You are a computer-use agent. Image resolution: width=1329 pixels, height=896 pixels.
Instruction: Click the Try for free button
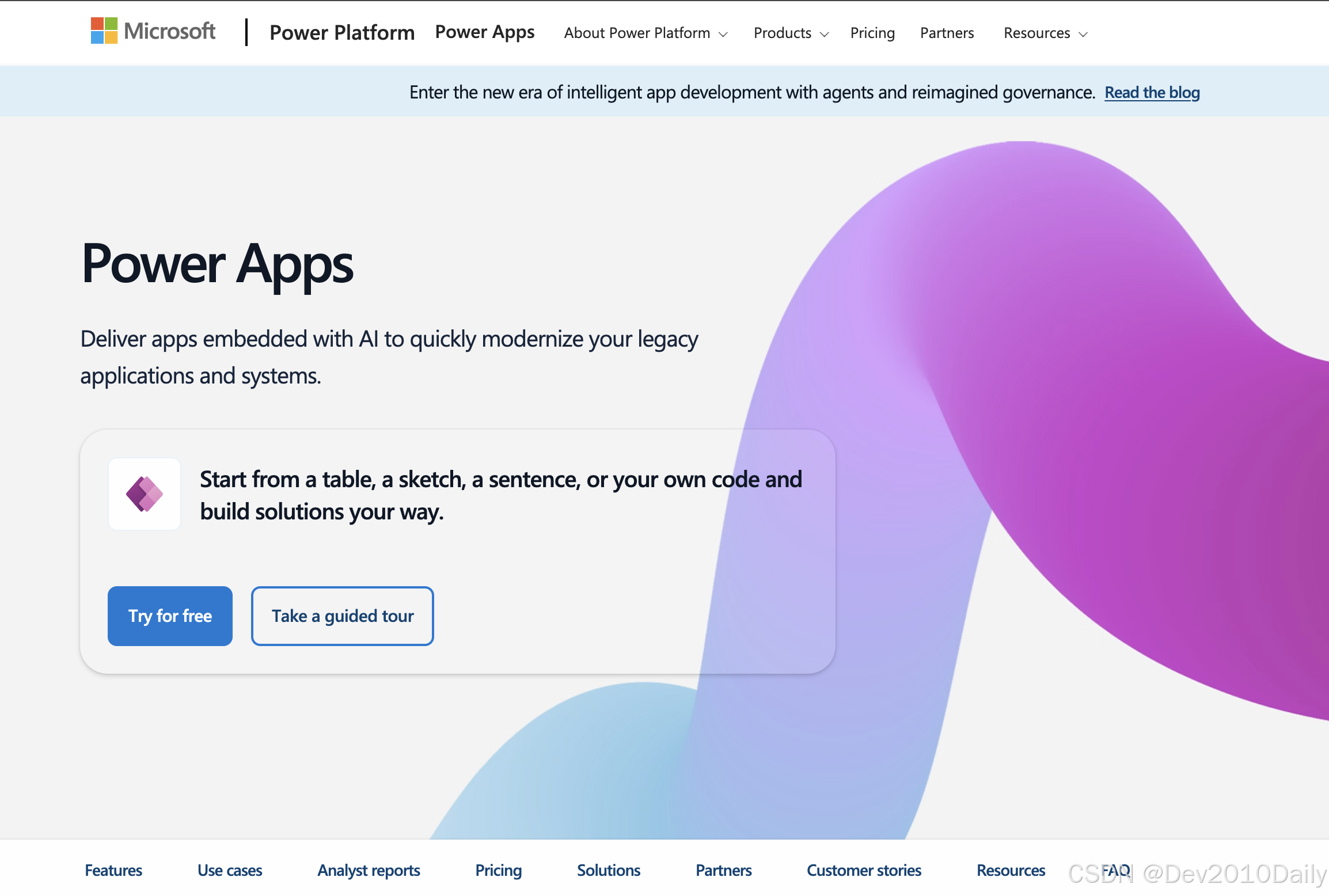[x=170, y=616]
